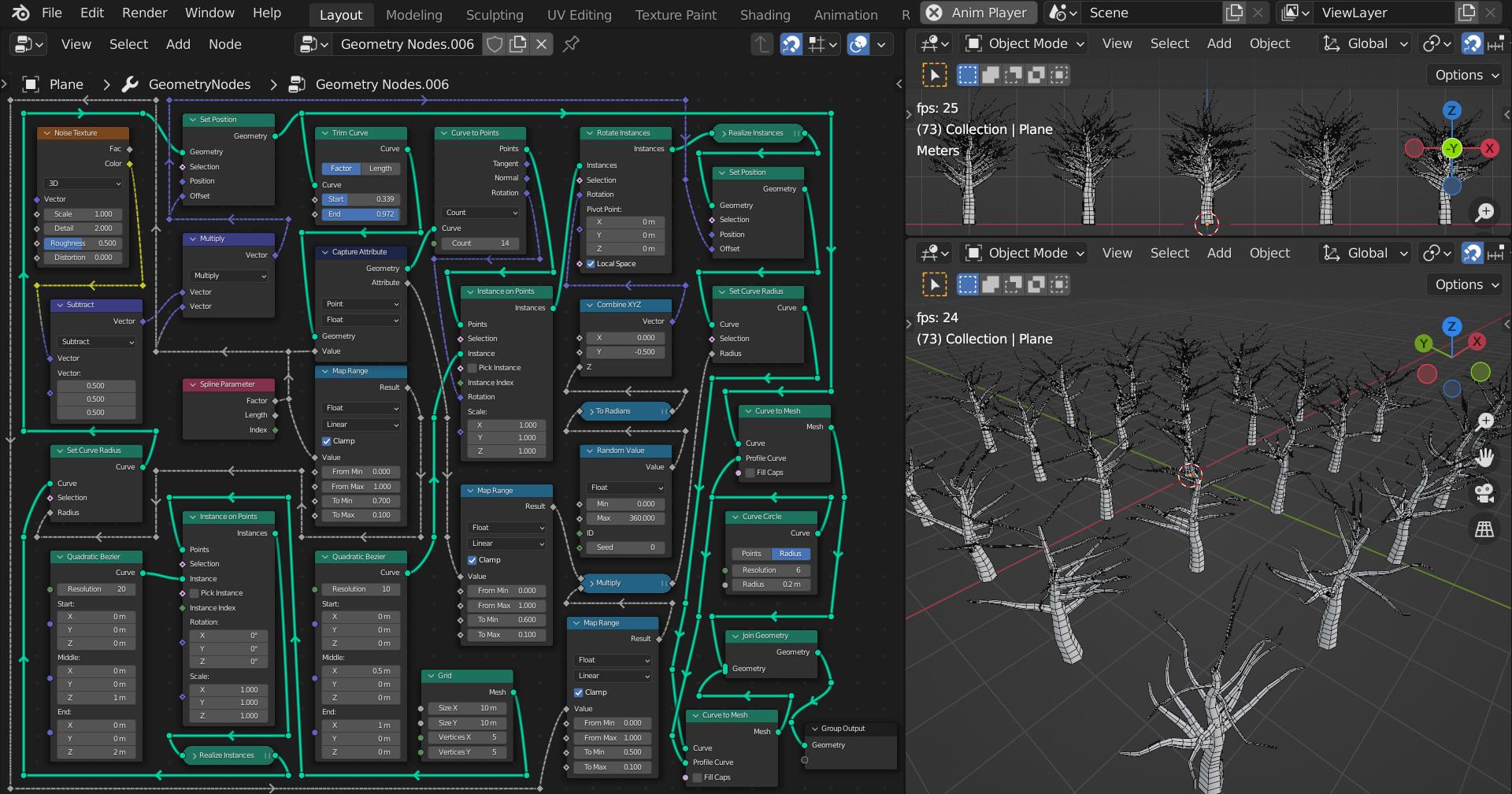Open the Render menu

click(x=144, y=13)
